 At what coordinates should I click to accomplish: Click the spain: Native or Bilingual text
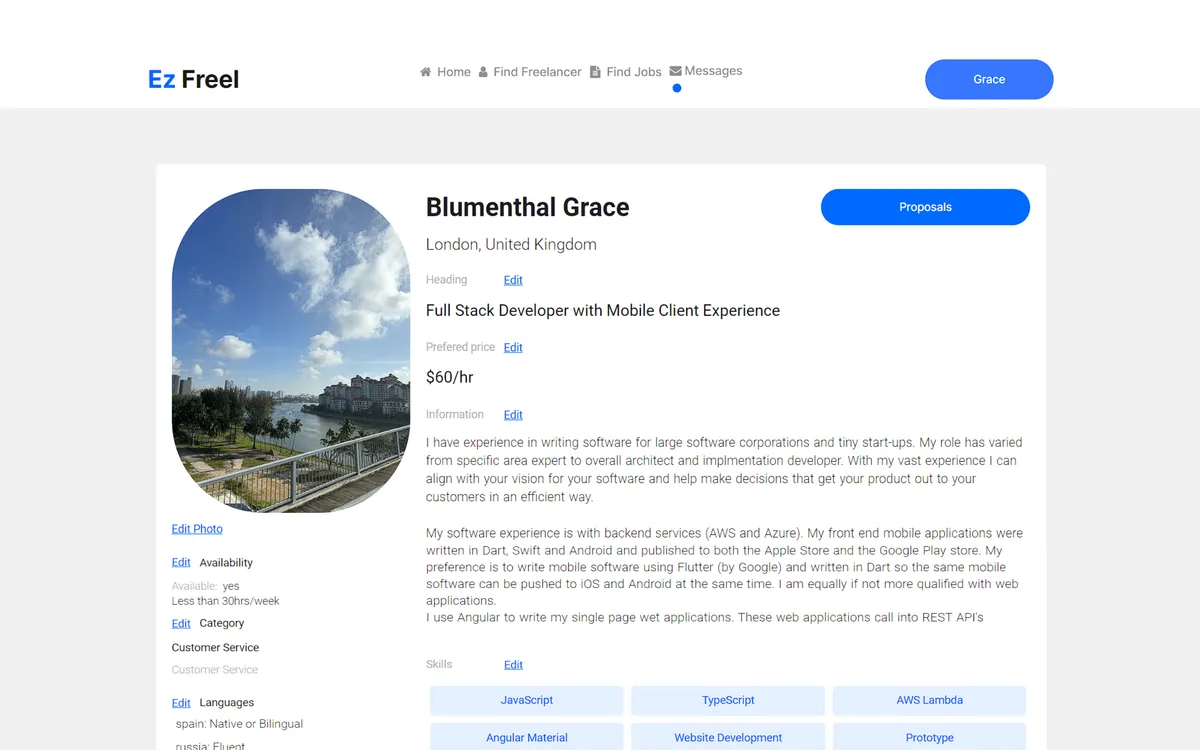[240, 724]
